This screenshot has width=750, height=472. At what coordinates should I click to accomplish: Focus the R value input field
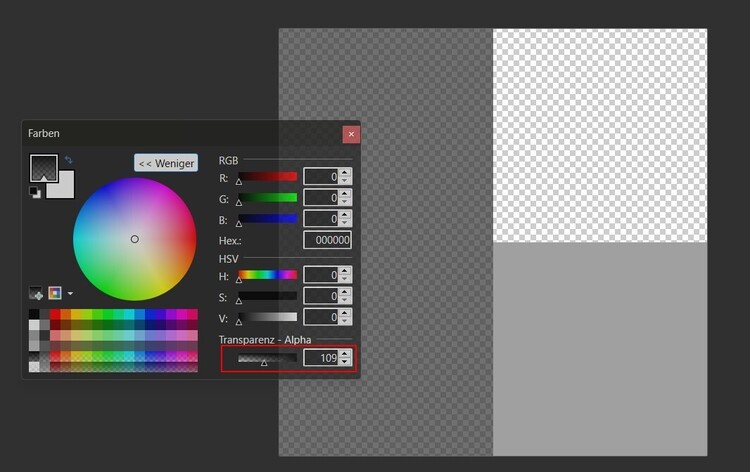(321, 176)
